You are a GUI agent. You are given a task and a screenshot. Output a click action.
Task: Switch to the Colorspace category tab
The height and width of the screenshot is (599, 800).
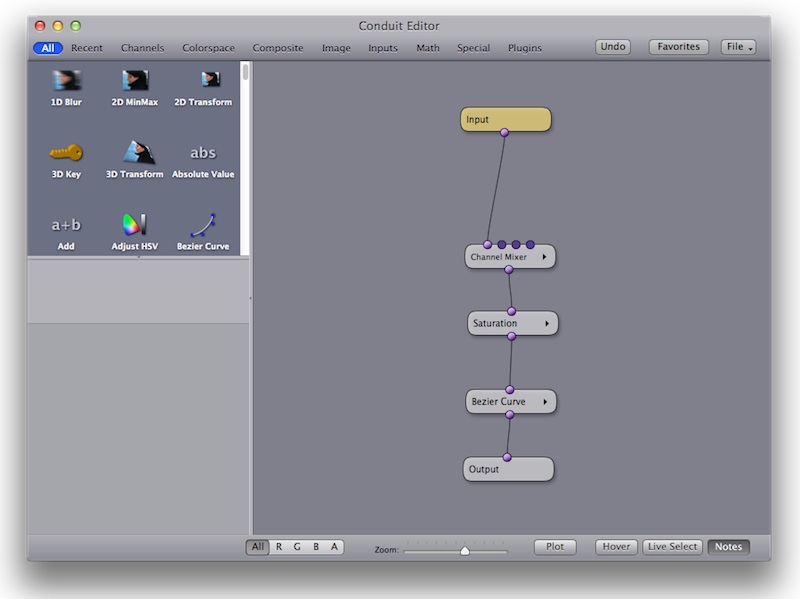click(208, 48)
